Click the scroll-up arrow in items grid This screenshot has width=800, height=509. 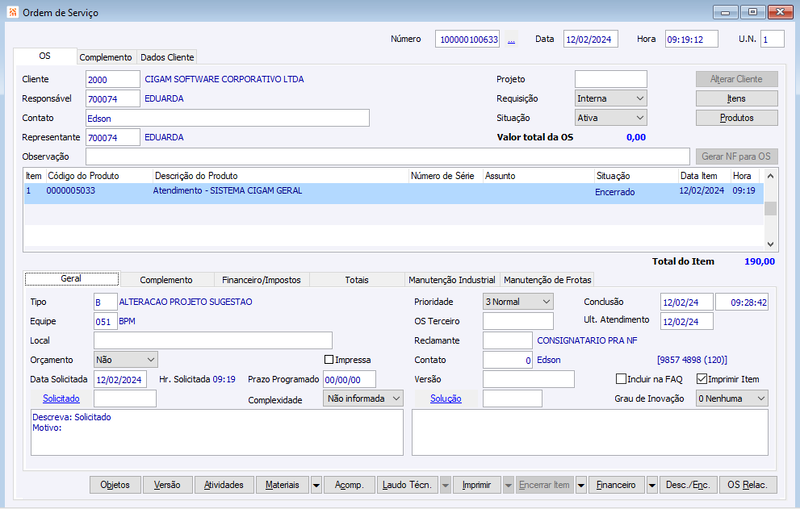coord(770,176)
